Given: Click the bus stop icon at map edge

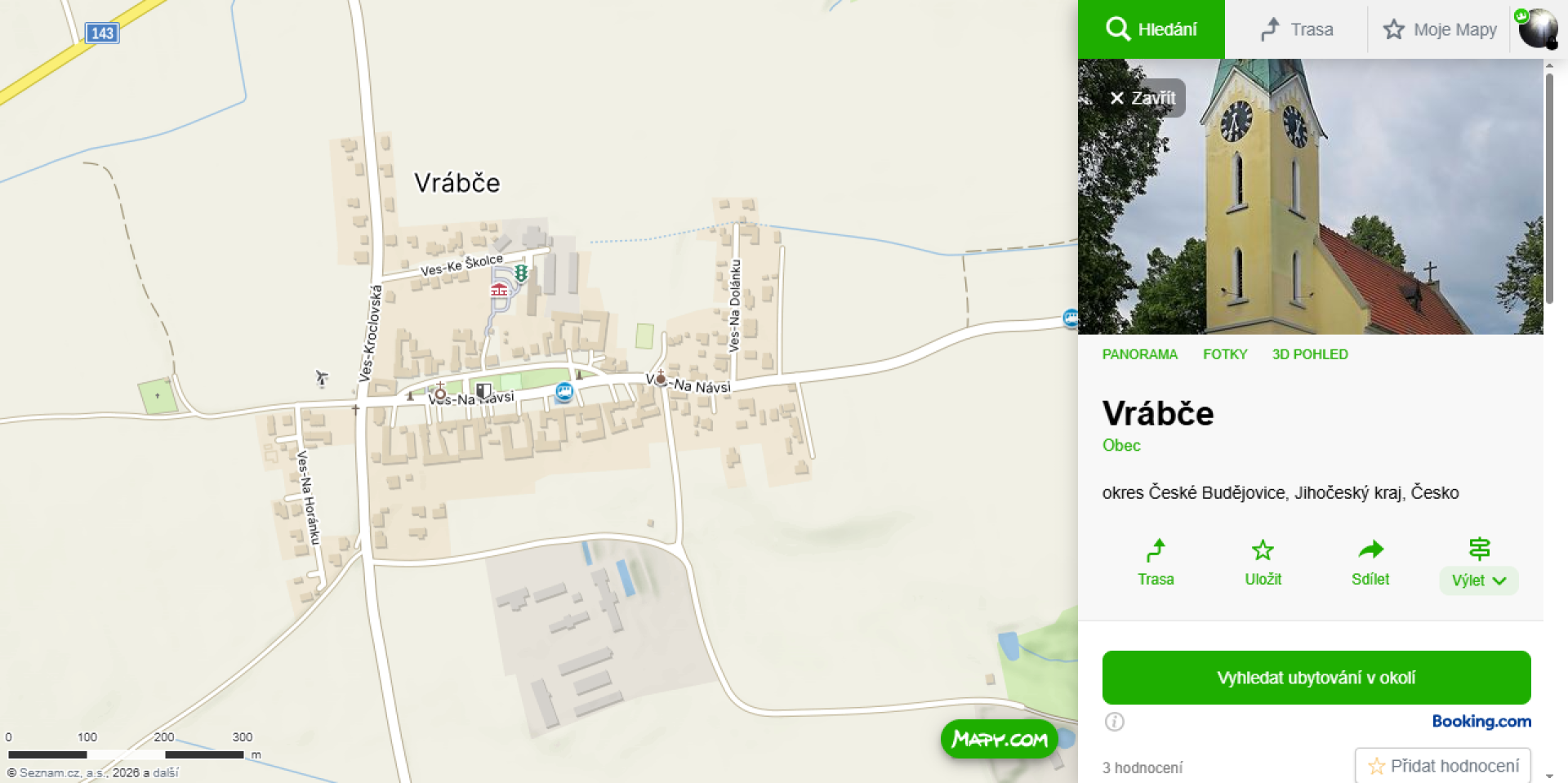Looking at the screenshot, I should pyautogui.click(x=1071, y=318).
